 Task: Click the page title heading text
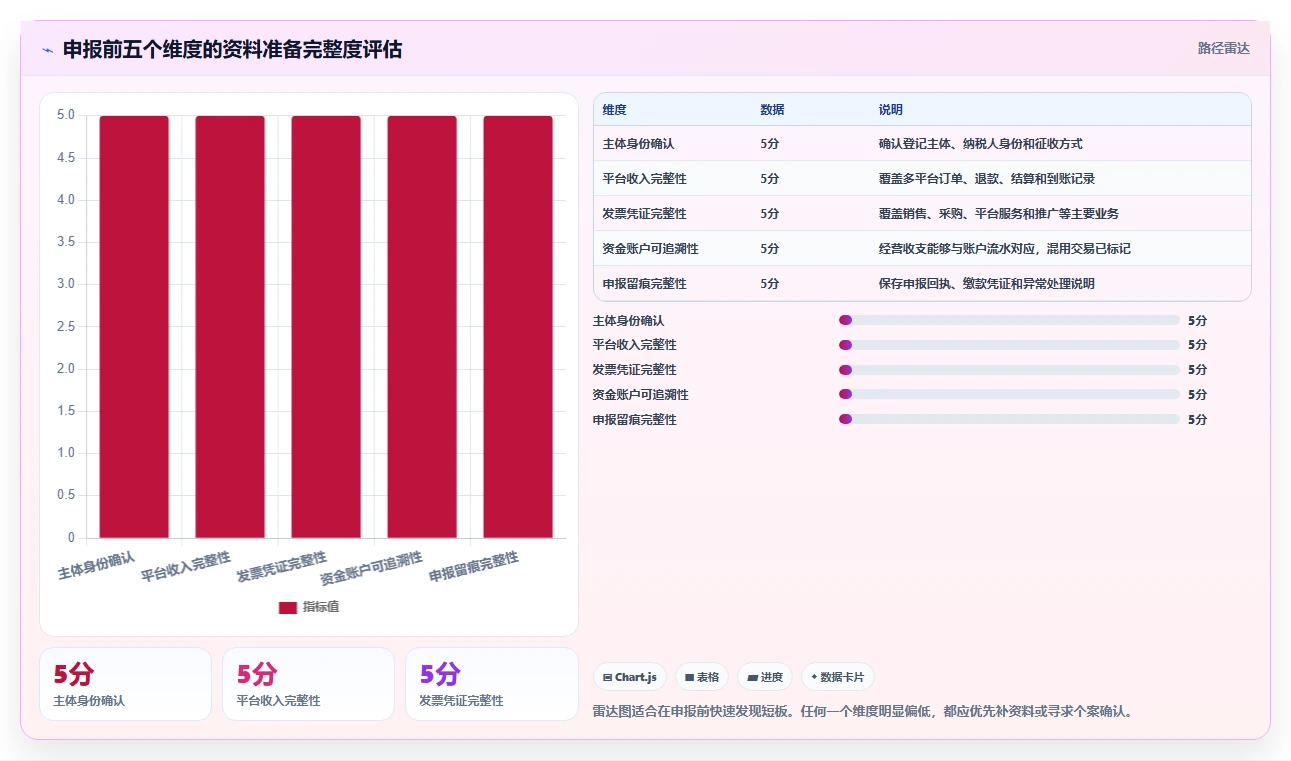pos(233,49)
